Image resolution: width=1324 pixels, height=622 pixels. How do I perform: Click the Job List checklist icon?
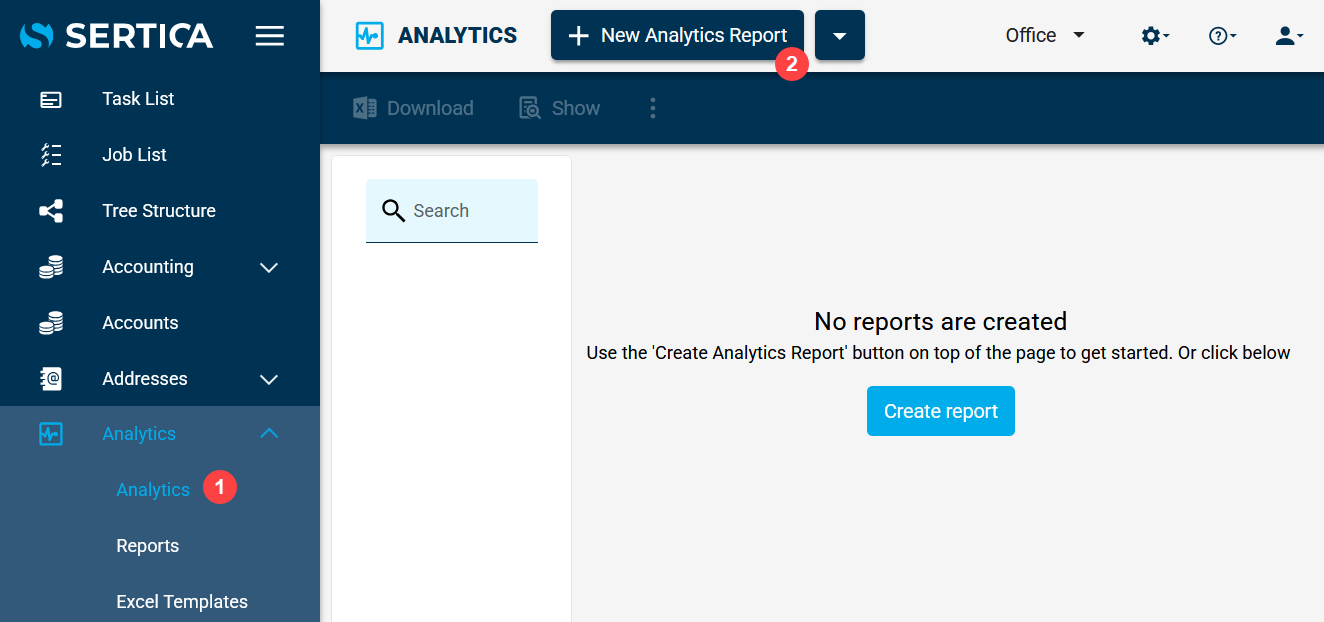coord(51,155)
